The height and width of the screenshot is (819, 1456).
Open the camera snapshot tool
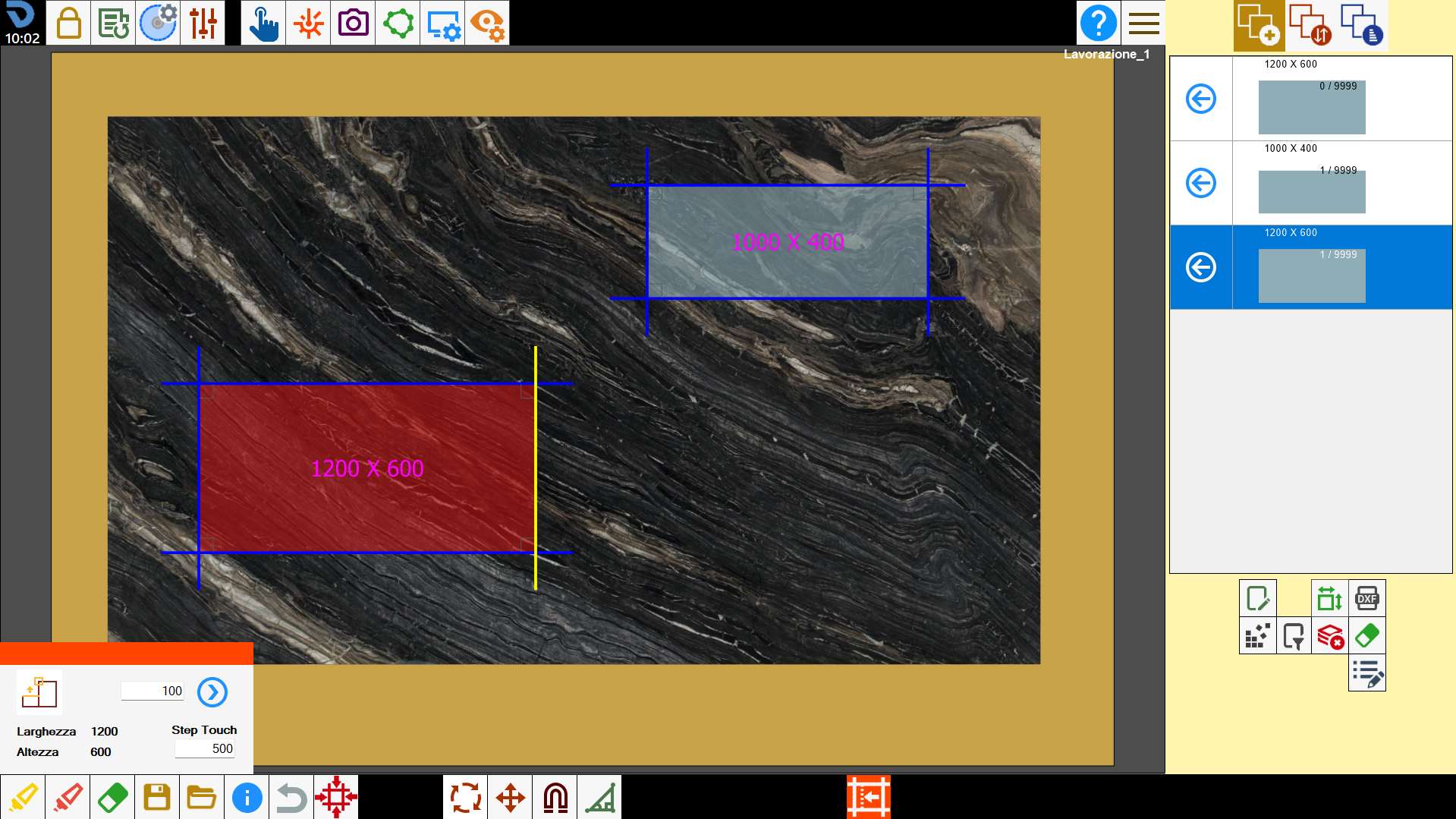click(x=353, y=23)
